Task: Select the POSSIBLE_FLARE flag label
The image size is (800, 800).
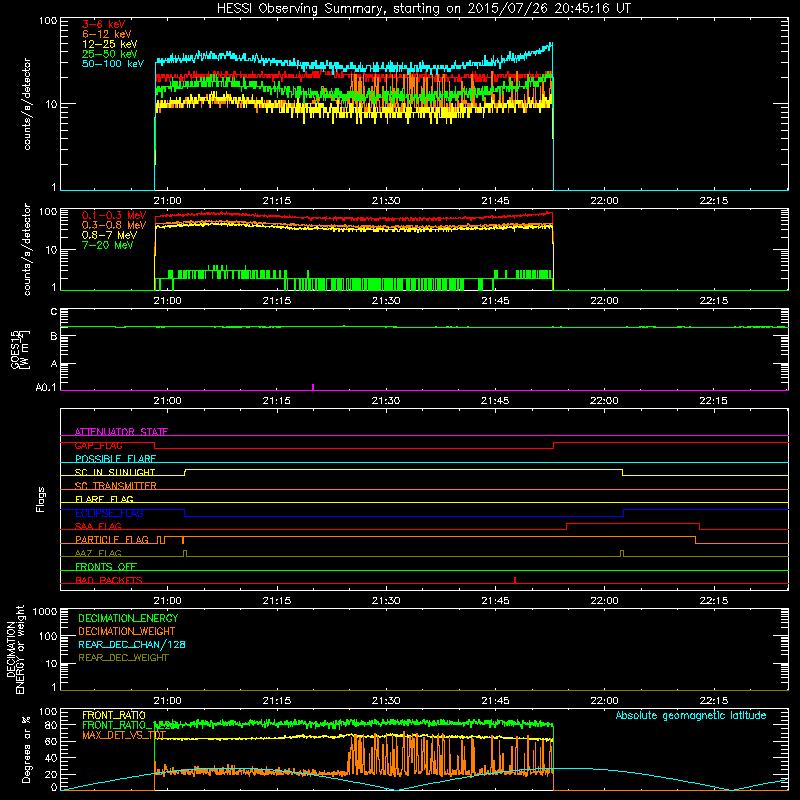Action: tap(115, 459)
